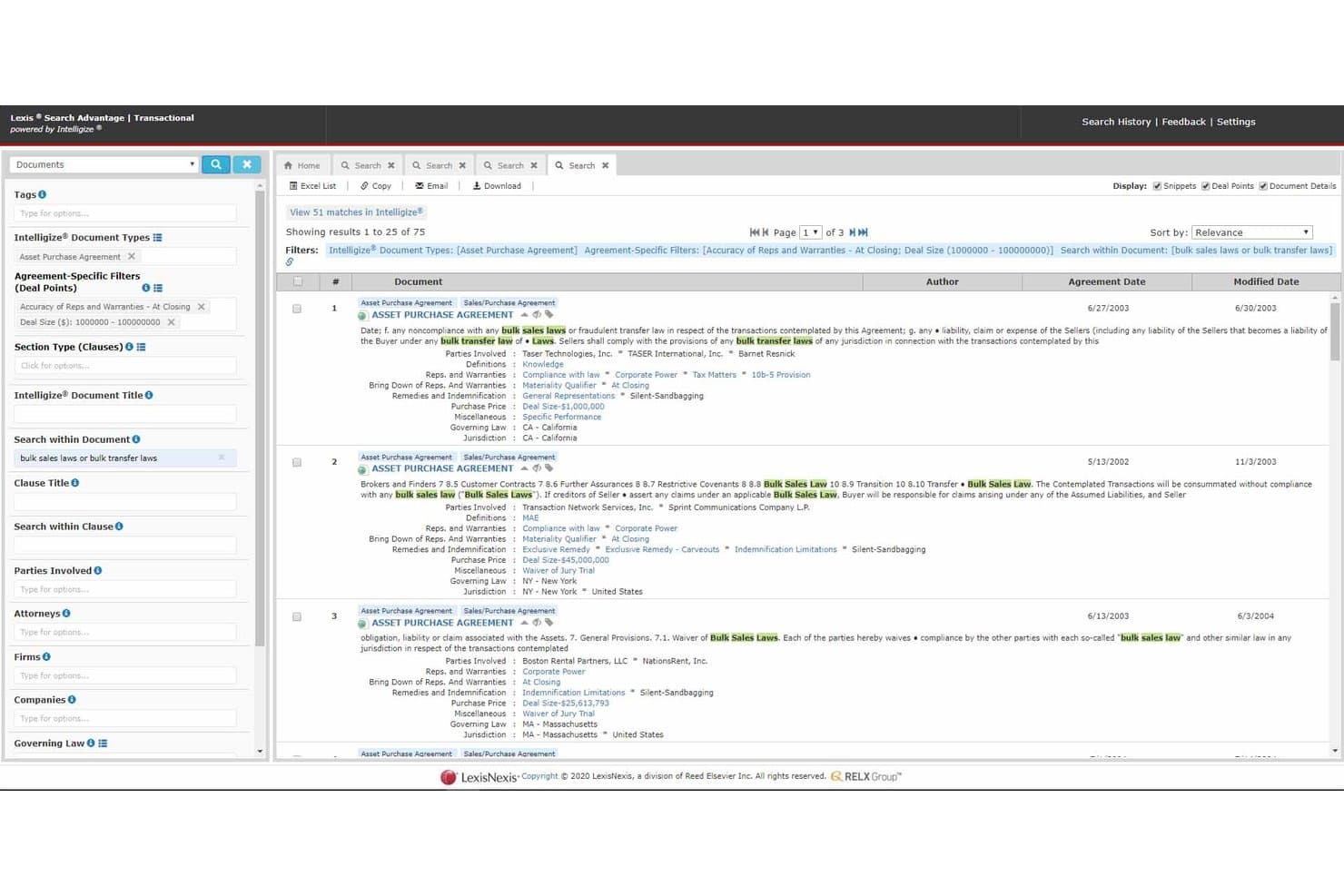This screenshot has width=1344, height=896.
Task: Select checkbox for result 1
Action: [x=297, y=309]
